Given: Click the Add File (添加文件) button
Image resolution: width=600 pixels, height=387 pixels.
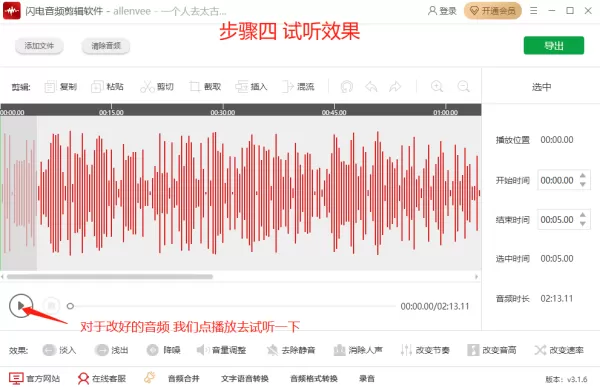Looking at the screenshot, I should coord(39,46).
